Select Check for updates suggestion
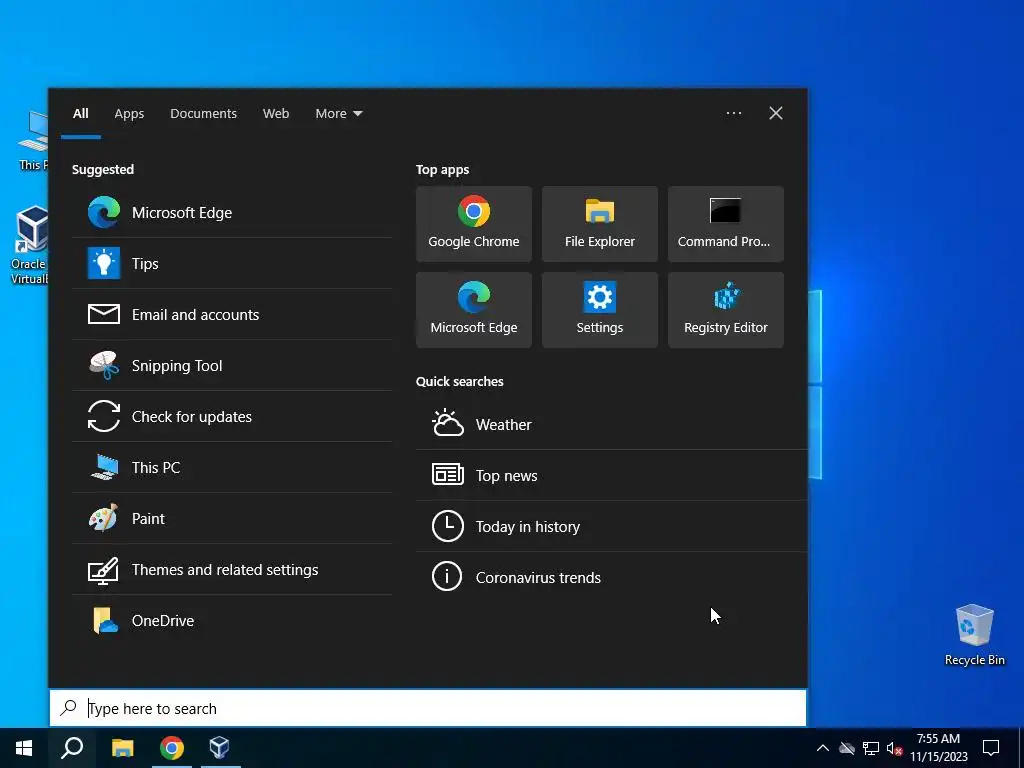The height and width of the screenshot is (768, 1024). click(232, 416)
